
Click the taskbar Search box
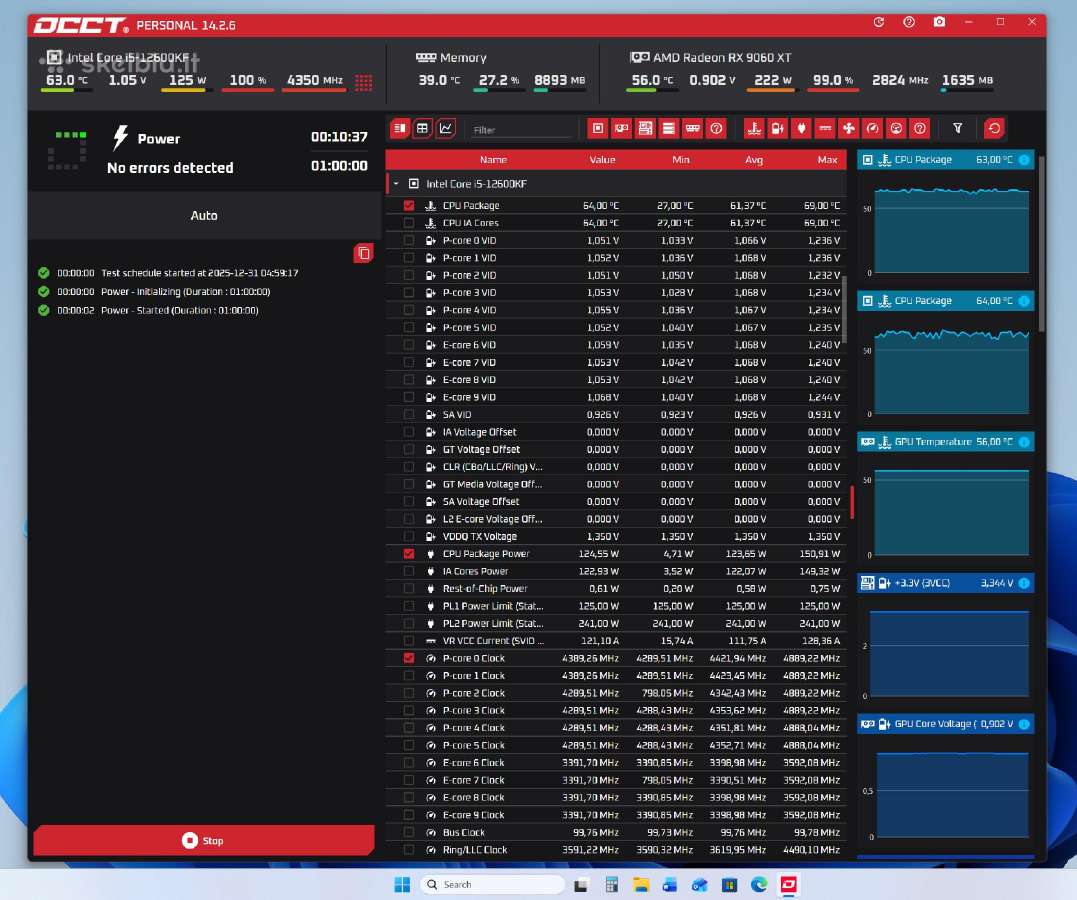click(491, 884)
